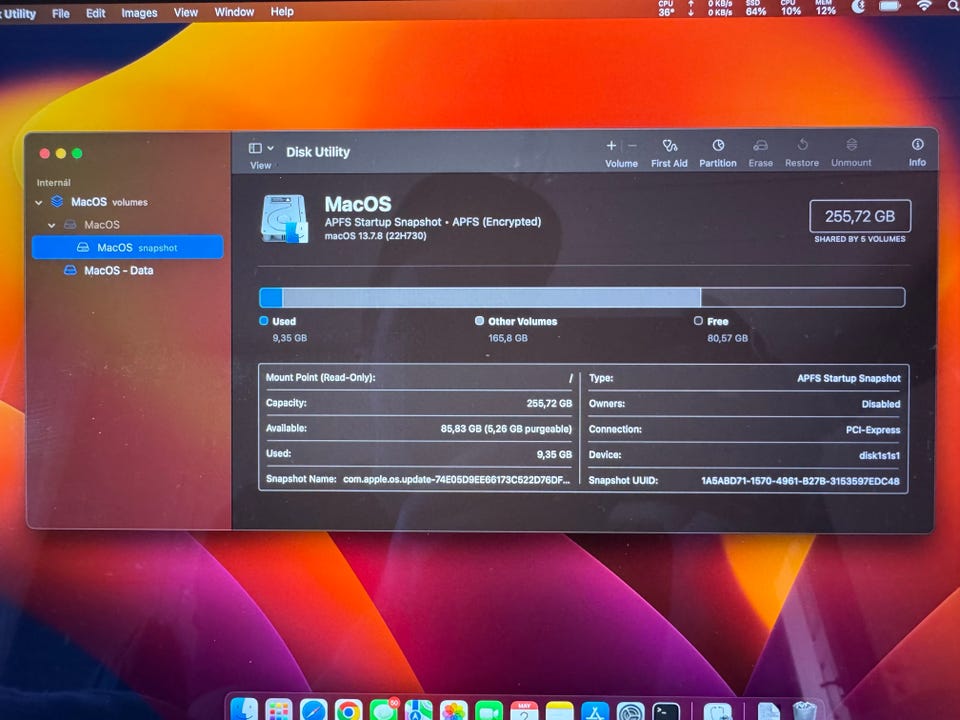
Task: Open FaceTime from the Dock
Action: [x=489, y=711]
